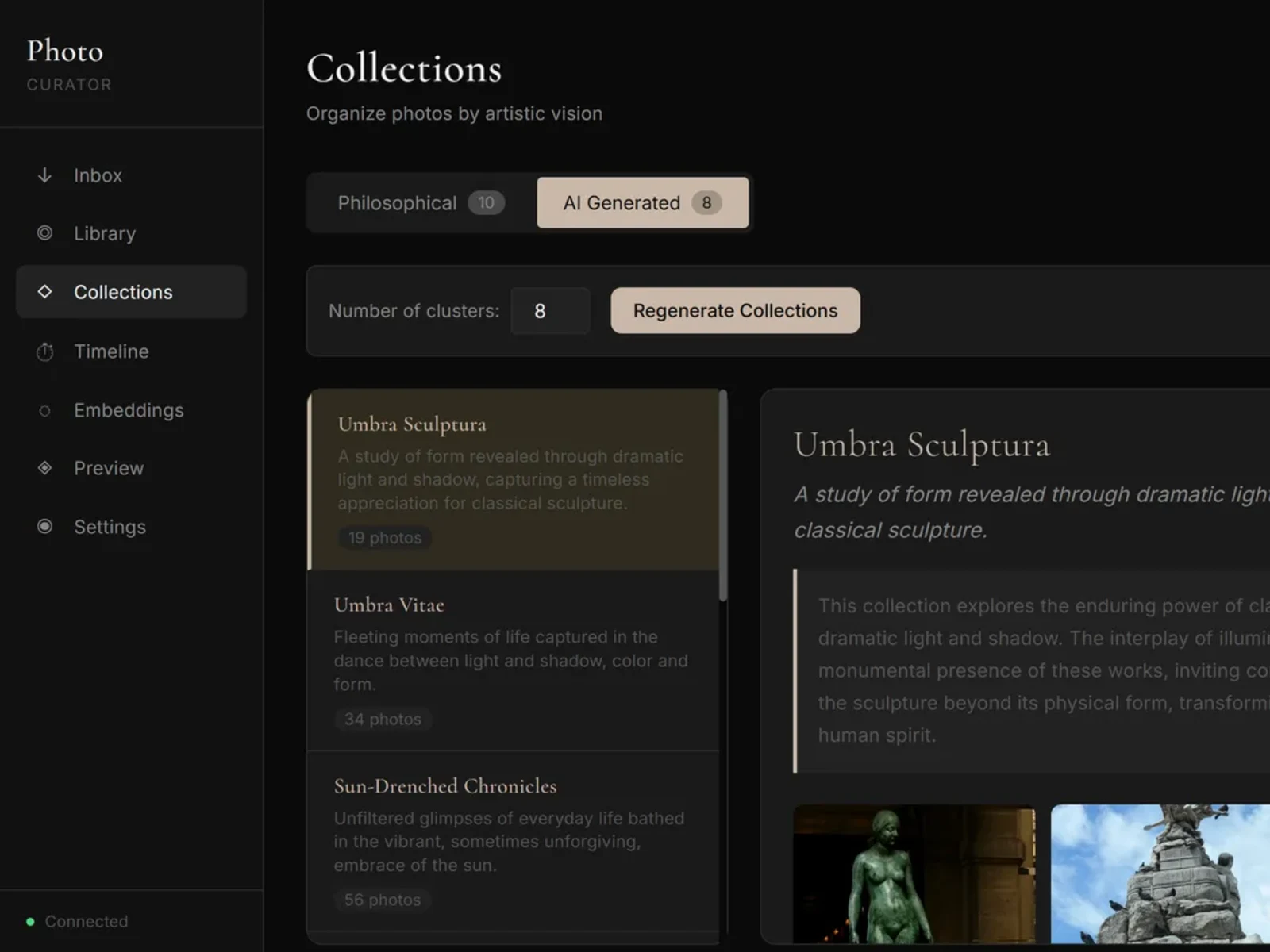This screenshot has width=1270, height=952.
Task: Click the 'Organize photos by artistic vision' subtitle
Action: pyautogui.click(x=454, y=113)
